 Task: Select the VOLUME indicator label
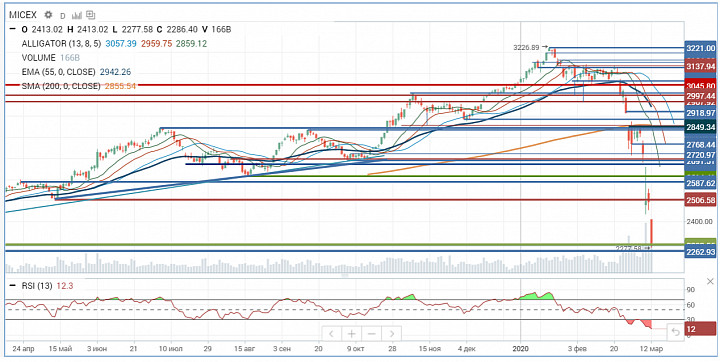tap(39, 58)
